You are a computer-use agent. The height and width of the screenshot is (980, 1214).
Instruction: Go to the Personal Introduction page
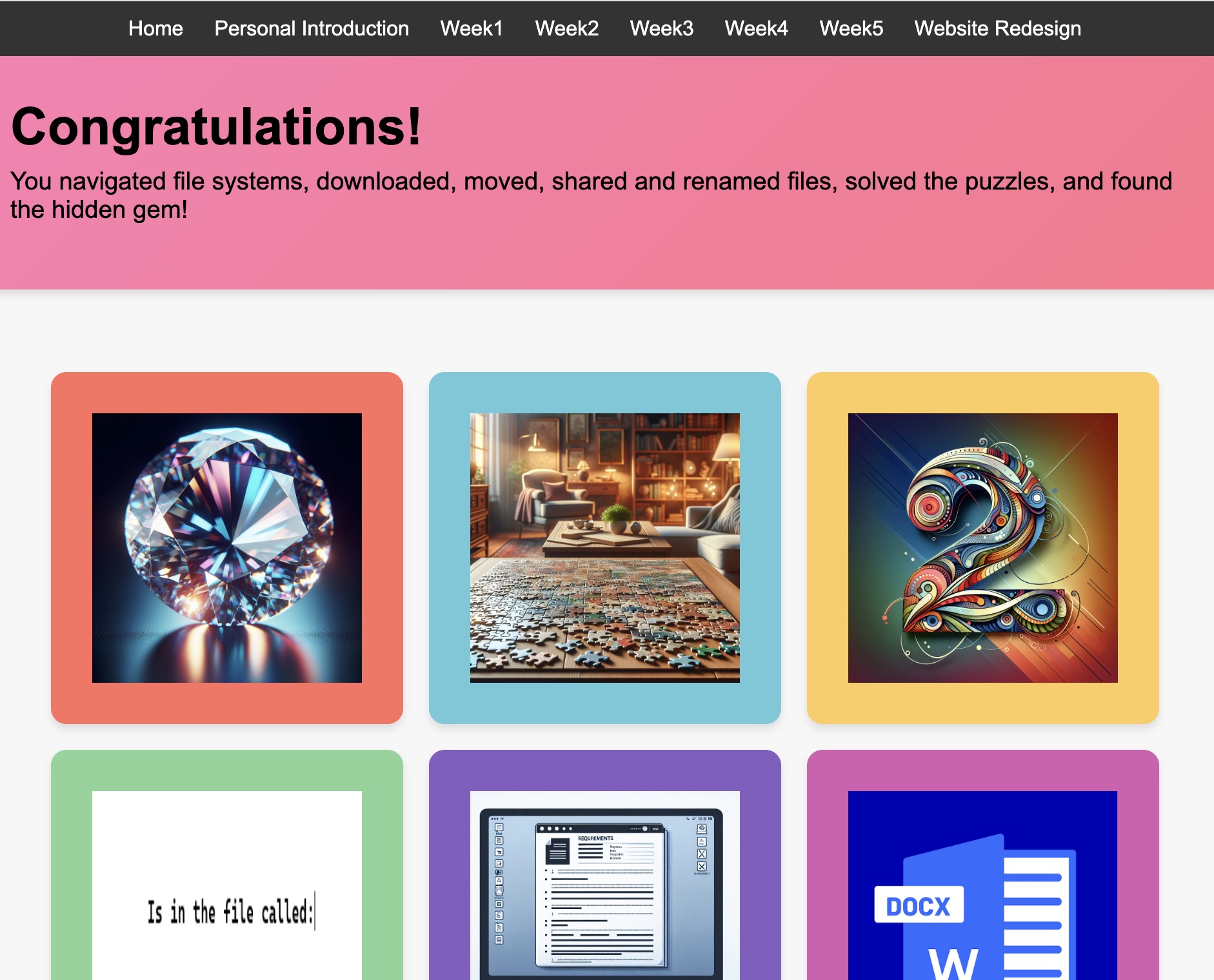[312, 28]
